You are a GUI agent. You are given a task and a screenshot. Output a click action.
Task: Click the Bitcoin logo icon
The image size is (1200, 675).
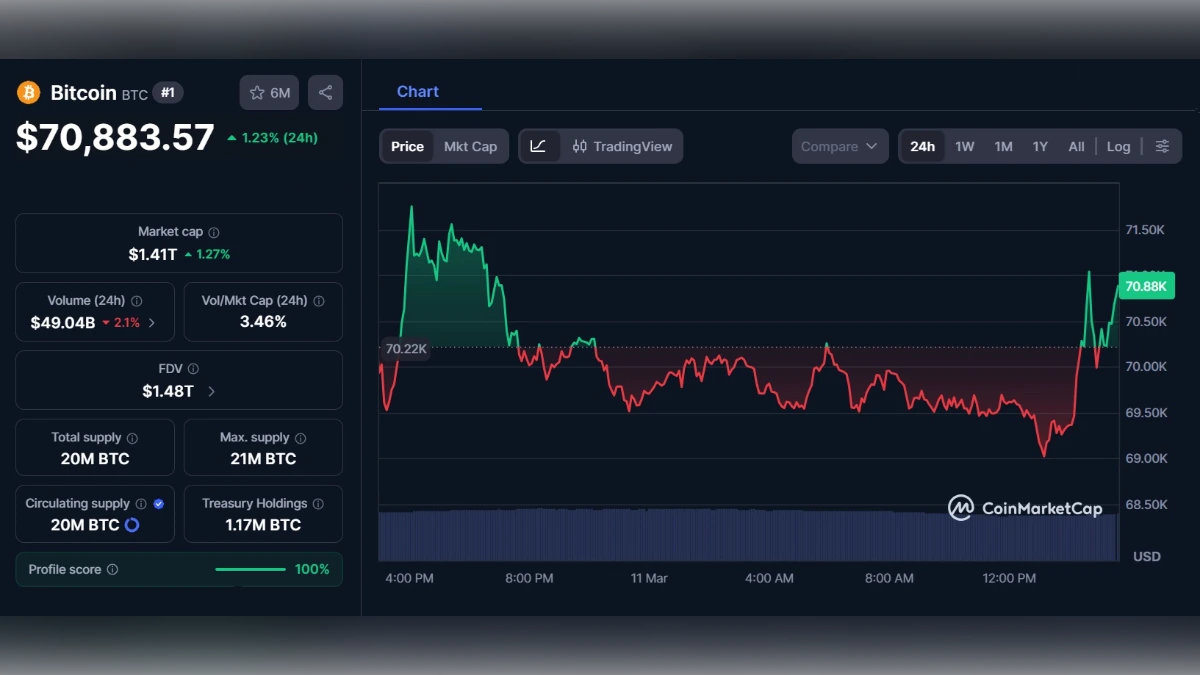tap(29, 92)
